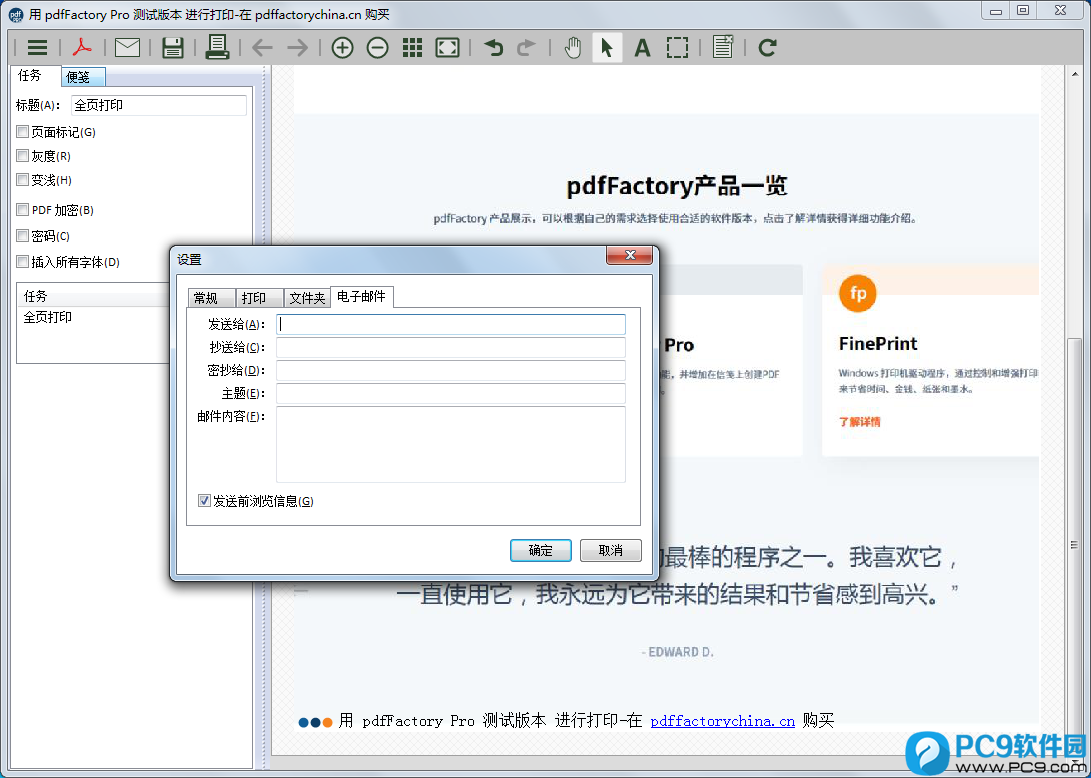Click the FinePrint product title

click(x=878, y=344)
